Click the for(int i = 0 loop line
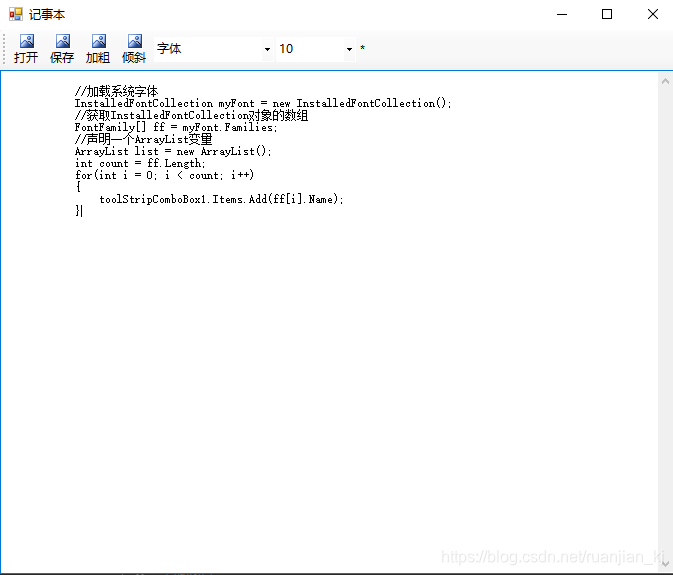The image size is (673, 575). [164, 175]
